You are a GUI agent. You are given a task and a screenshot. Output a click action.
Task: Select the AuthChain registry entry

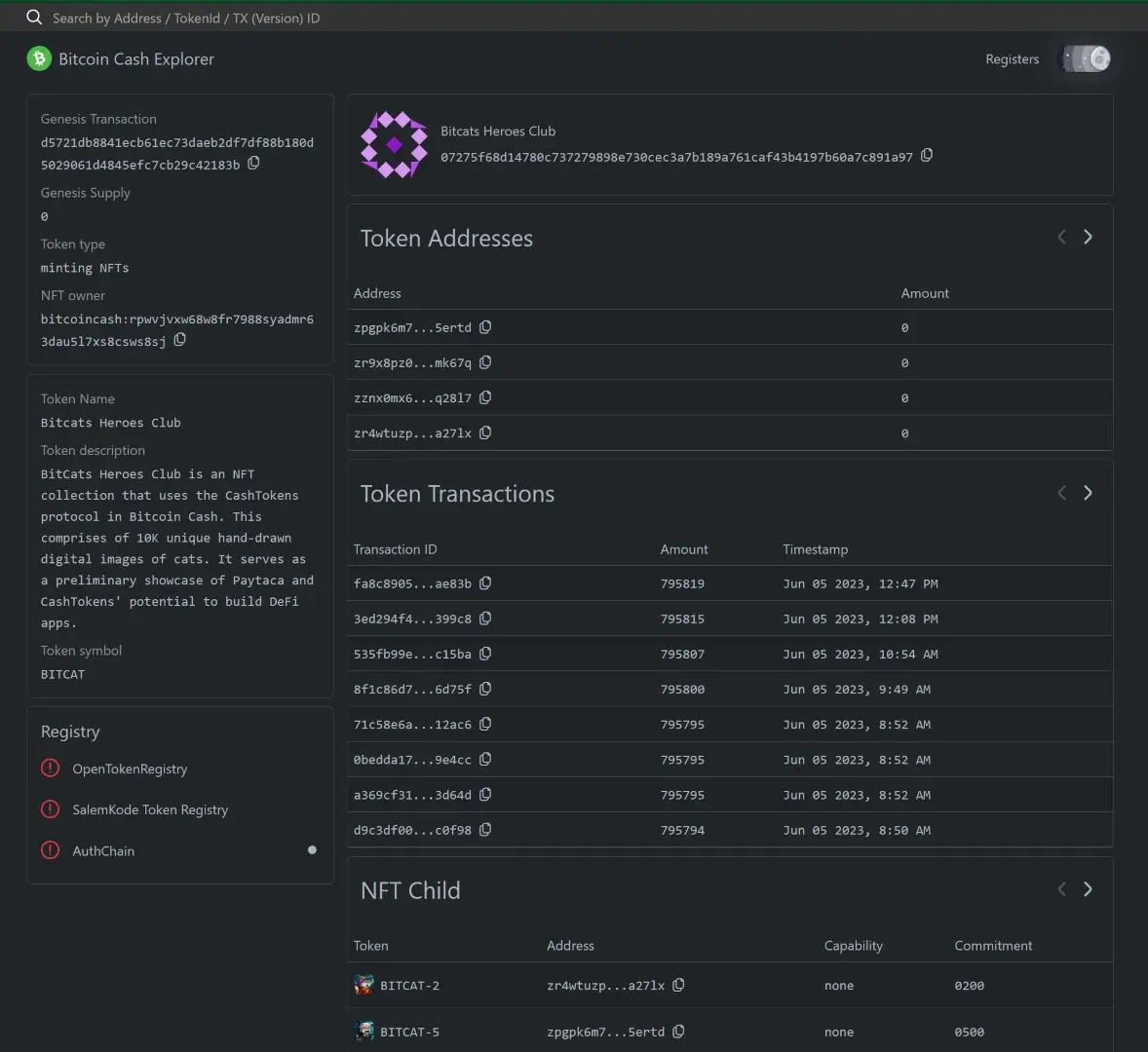[103, 850]
